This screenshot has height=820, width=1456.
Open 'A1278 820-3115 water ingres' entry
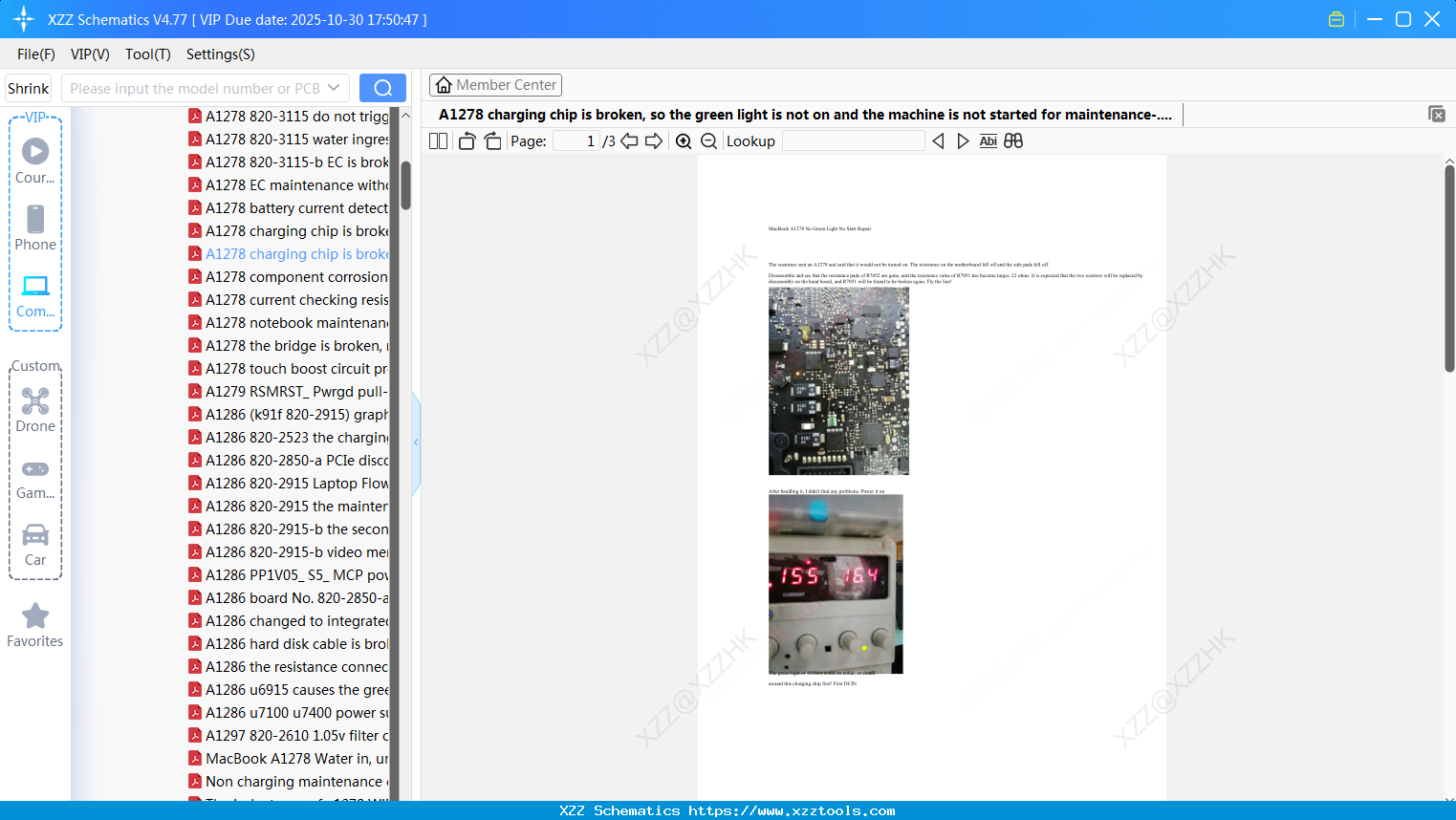click(x=289, y=139)
